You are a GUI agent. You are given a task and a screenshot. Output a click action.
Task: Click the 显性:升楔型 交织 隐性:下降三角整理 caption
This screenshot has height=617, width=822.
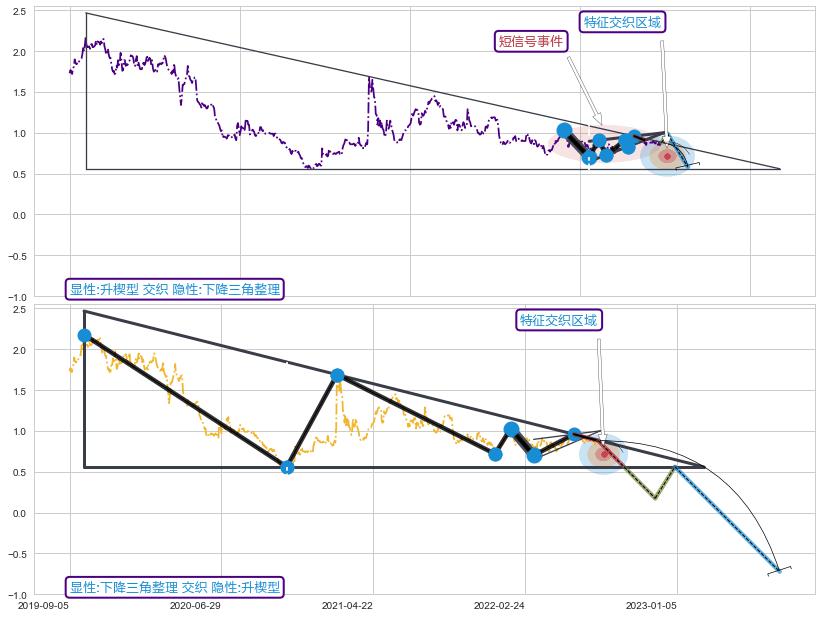point(176,290)
